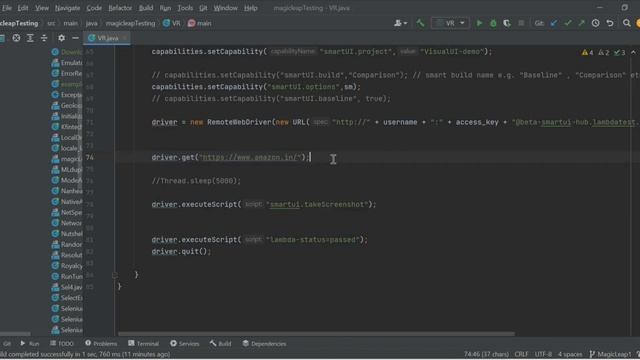Click the UTF-8 encoding status
The width and height of the screenshot is (640, 360).
pyautogui.click(x=543, y=354)
